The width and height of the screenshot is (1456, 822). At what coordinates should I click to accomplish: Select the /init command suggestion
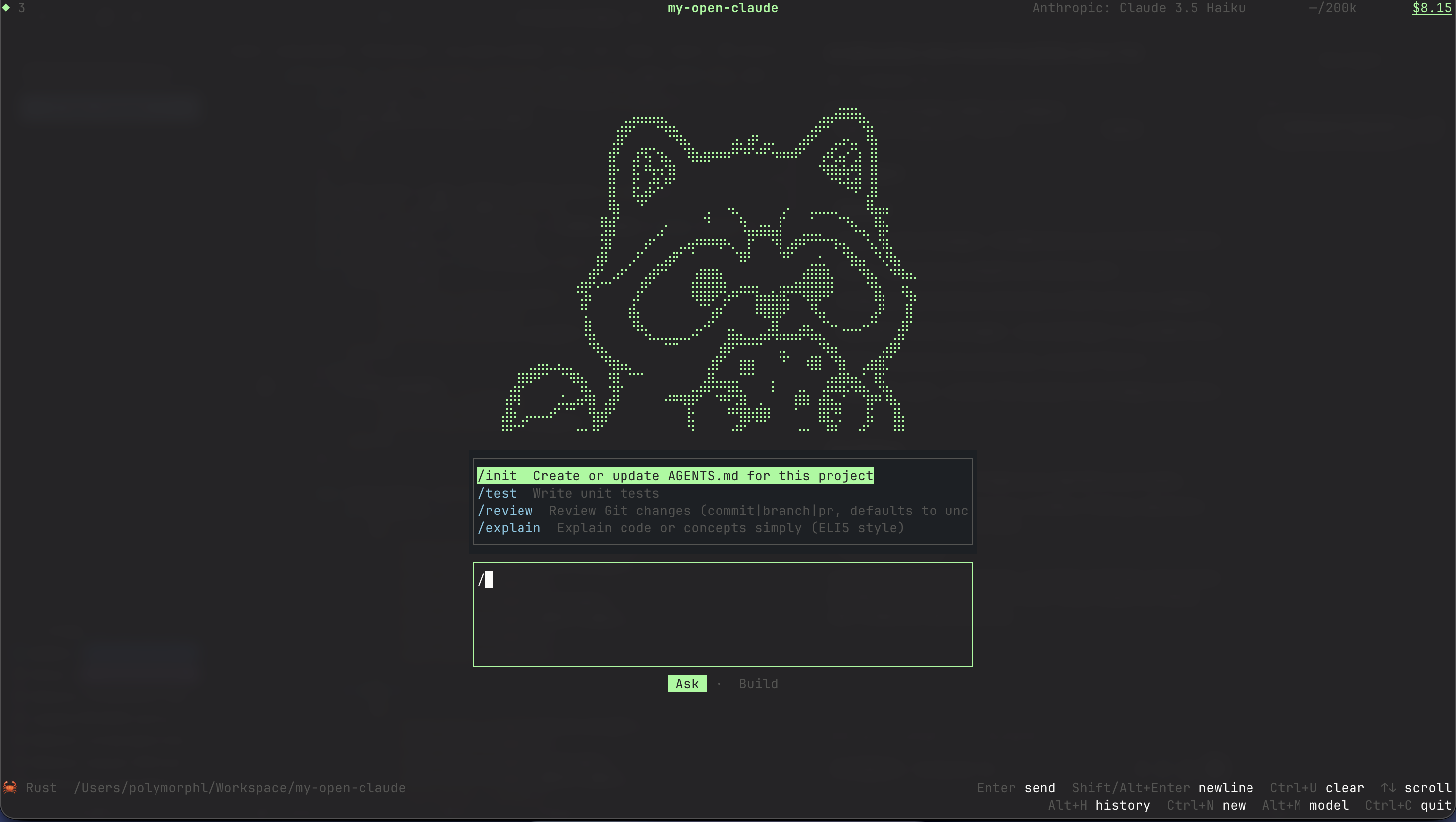(675, 476)
